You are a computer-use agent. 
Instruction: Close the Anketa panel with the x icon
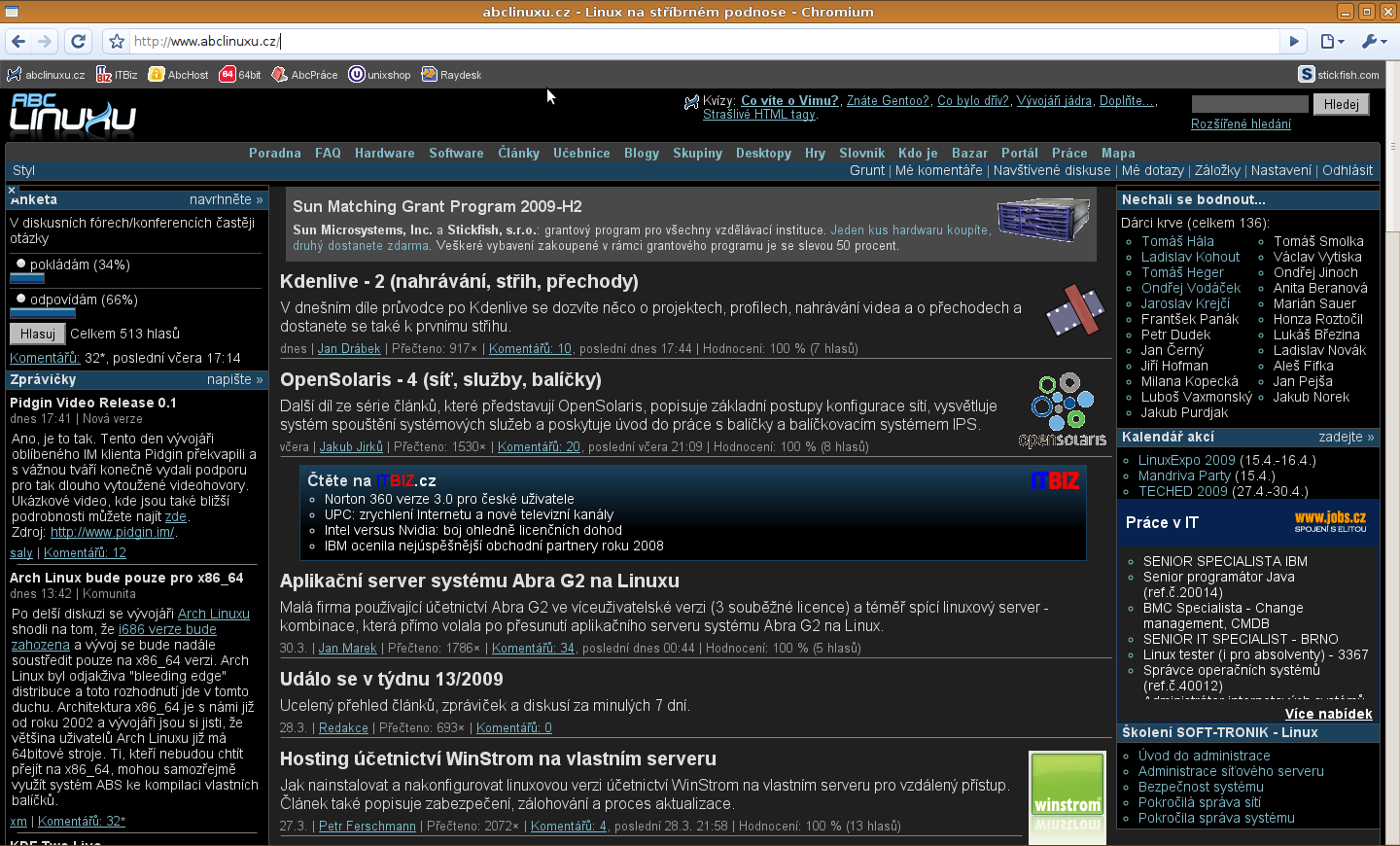pos(12,190)
